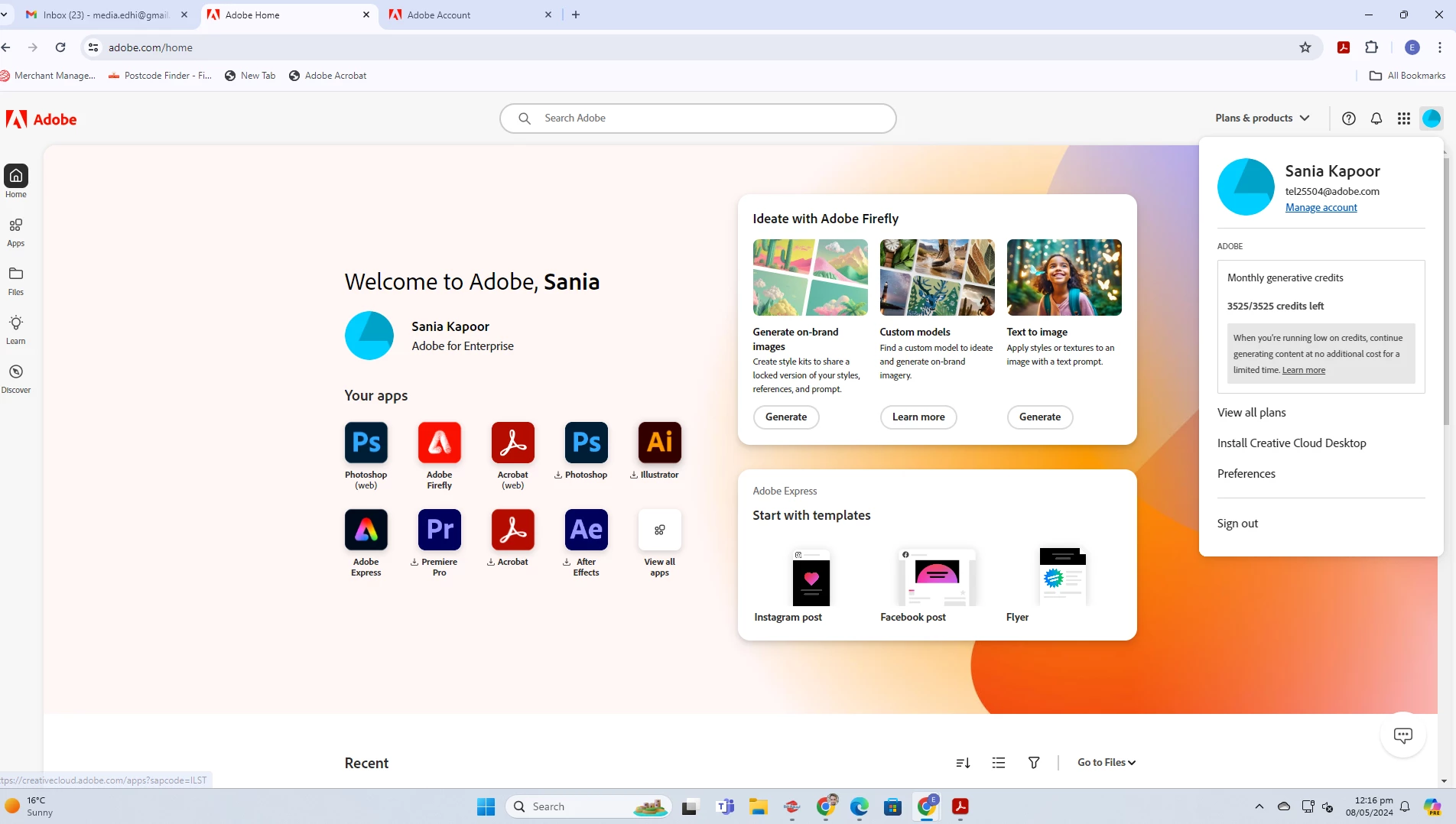Open Adobe Acrobat bookmark
1456x824 pixels.
pos(327,76)
